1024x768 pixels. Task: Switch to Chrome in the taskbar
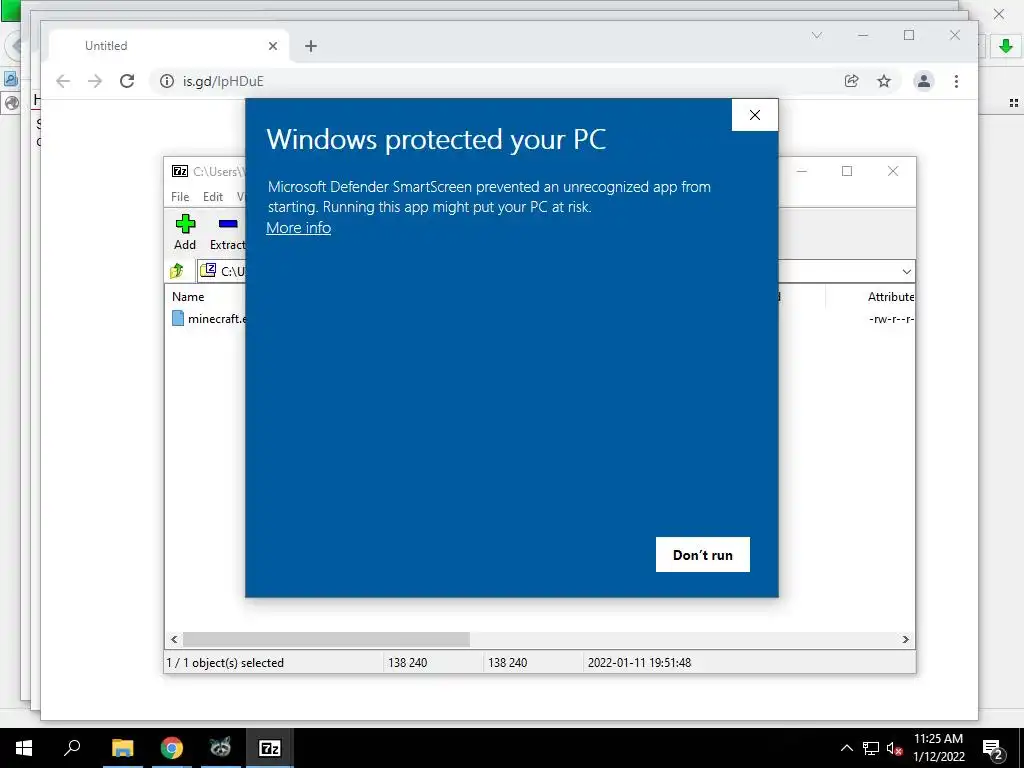(x=172, y=748)
